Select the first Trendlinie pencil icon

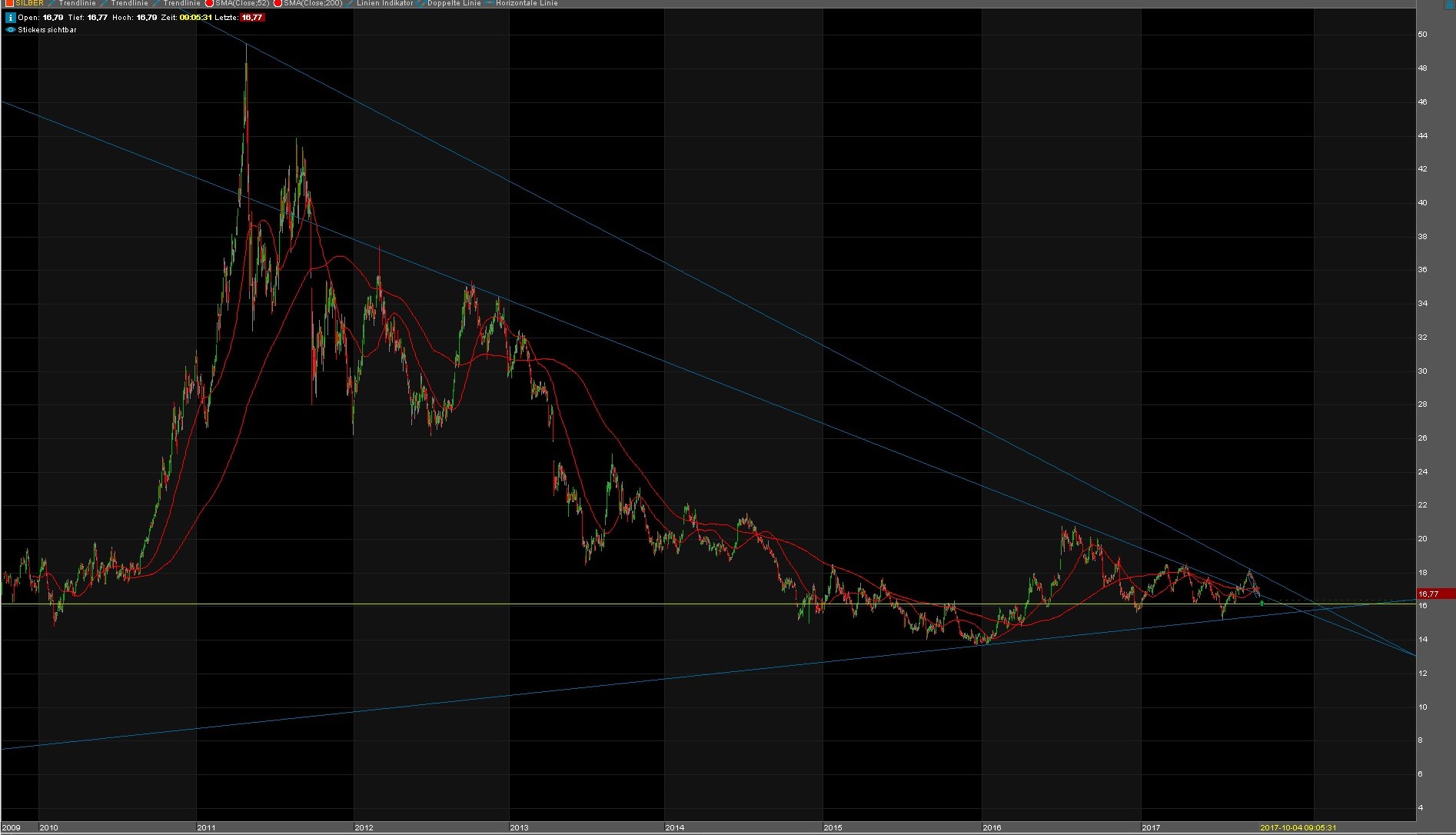52,3
